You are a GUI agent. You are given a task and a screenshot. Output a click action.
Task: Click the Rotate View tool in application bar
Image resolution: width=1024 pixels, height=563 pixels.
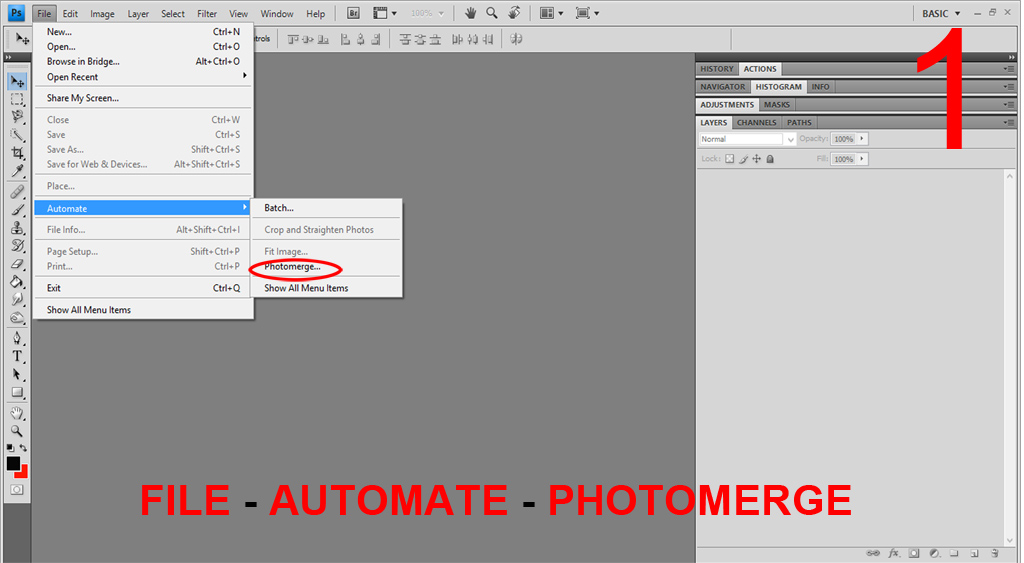click(515, 13)
